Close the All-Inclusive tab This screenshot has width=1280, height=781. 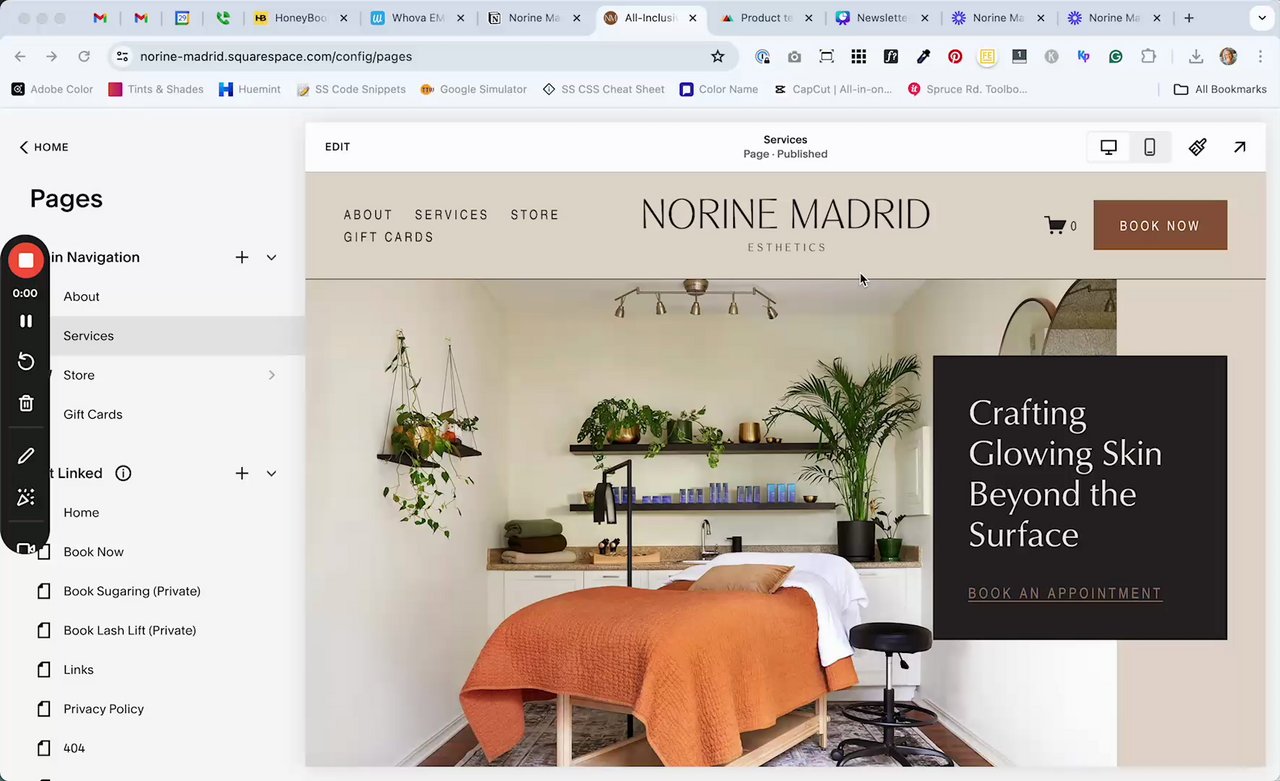(x=693, y=18)
